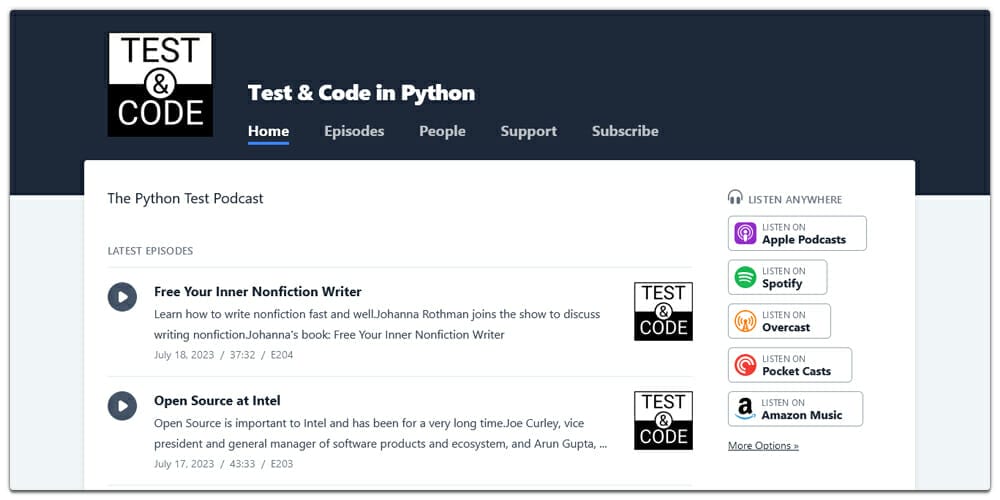This screenshot has width=1000, height=500.
Task: Click the Open Source at Intel cover thumbnail
Action: [x=663, y=420]
